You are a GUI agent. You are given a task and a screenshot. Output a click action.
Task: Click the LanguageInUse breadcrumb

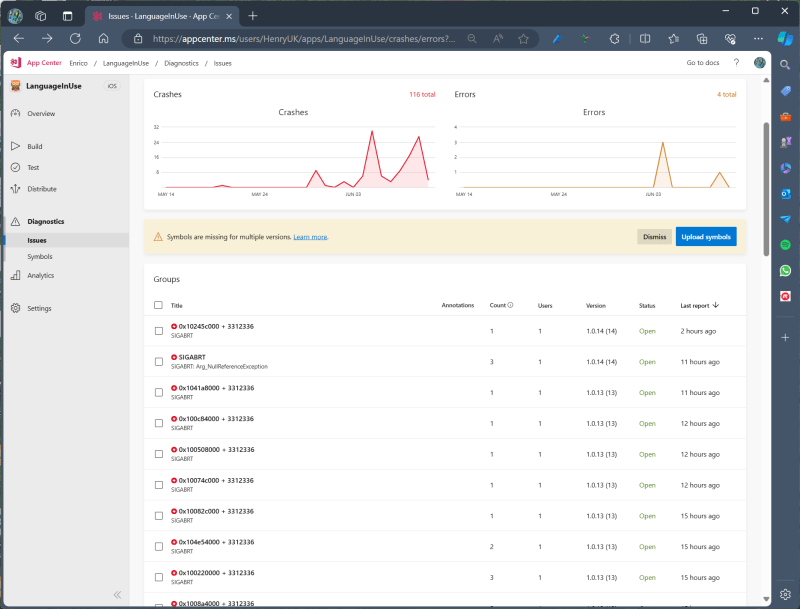(x=126, y=63)
